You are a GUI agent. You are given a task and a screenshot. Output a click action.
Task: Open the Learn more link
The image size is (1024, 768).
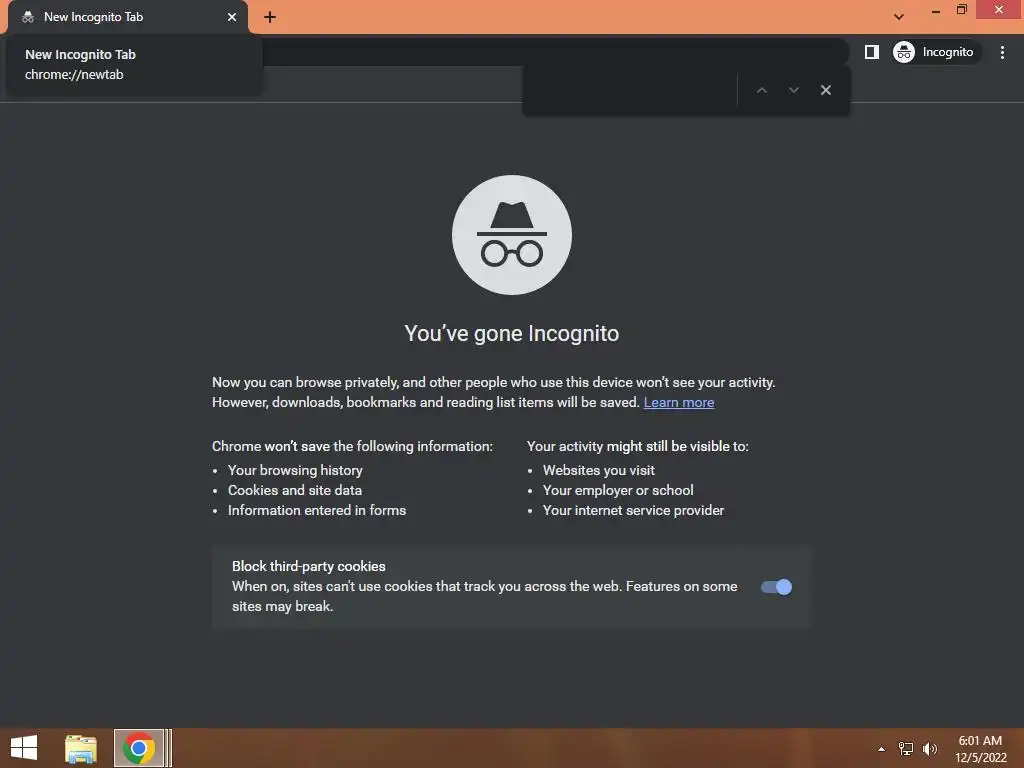coord(679,402)
